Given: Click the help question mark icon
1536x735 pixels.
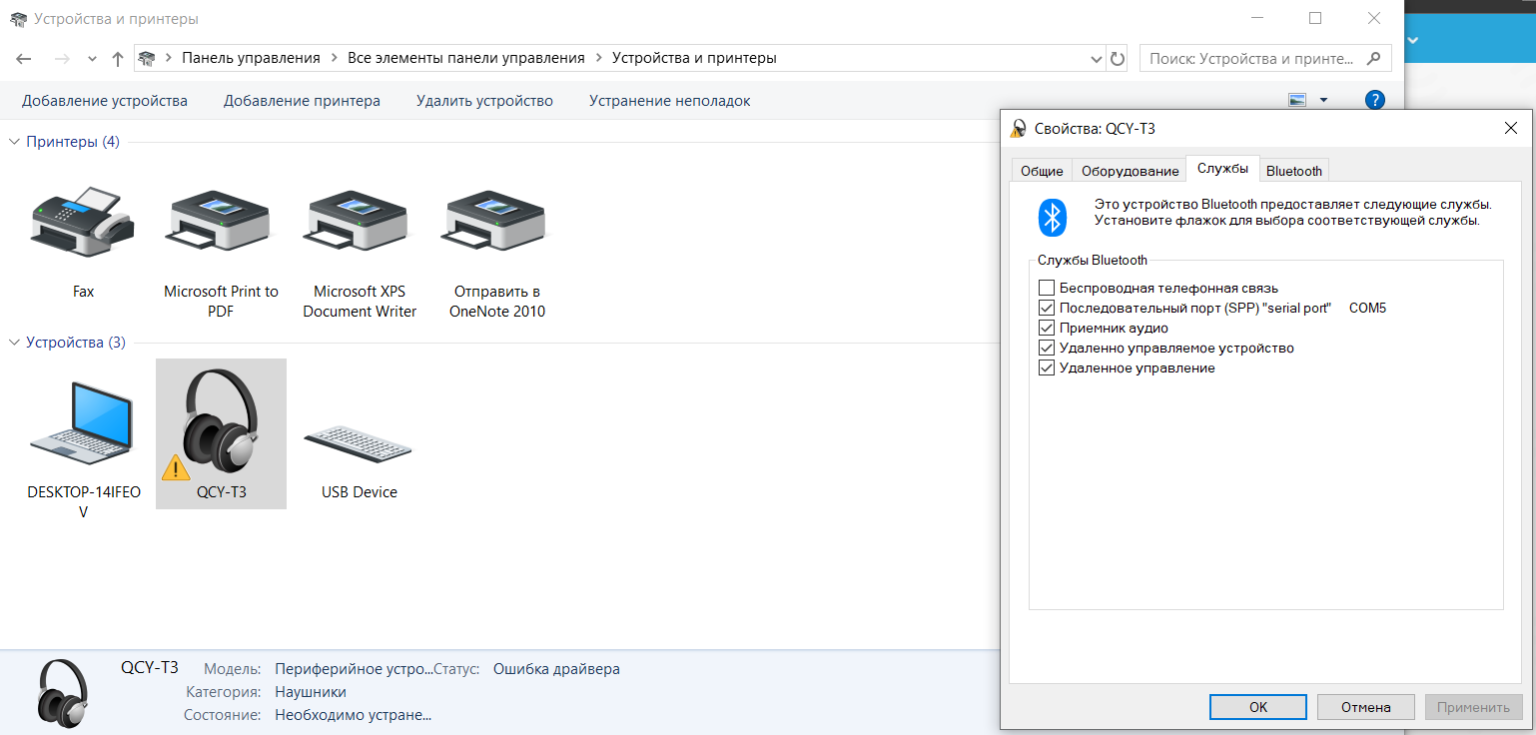Looking at the screenshot, I should point(1375,100).
